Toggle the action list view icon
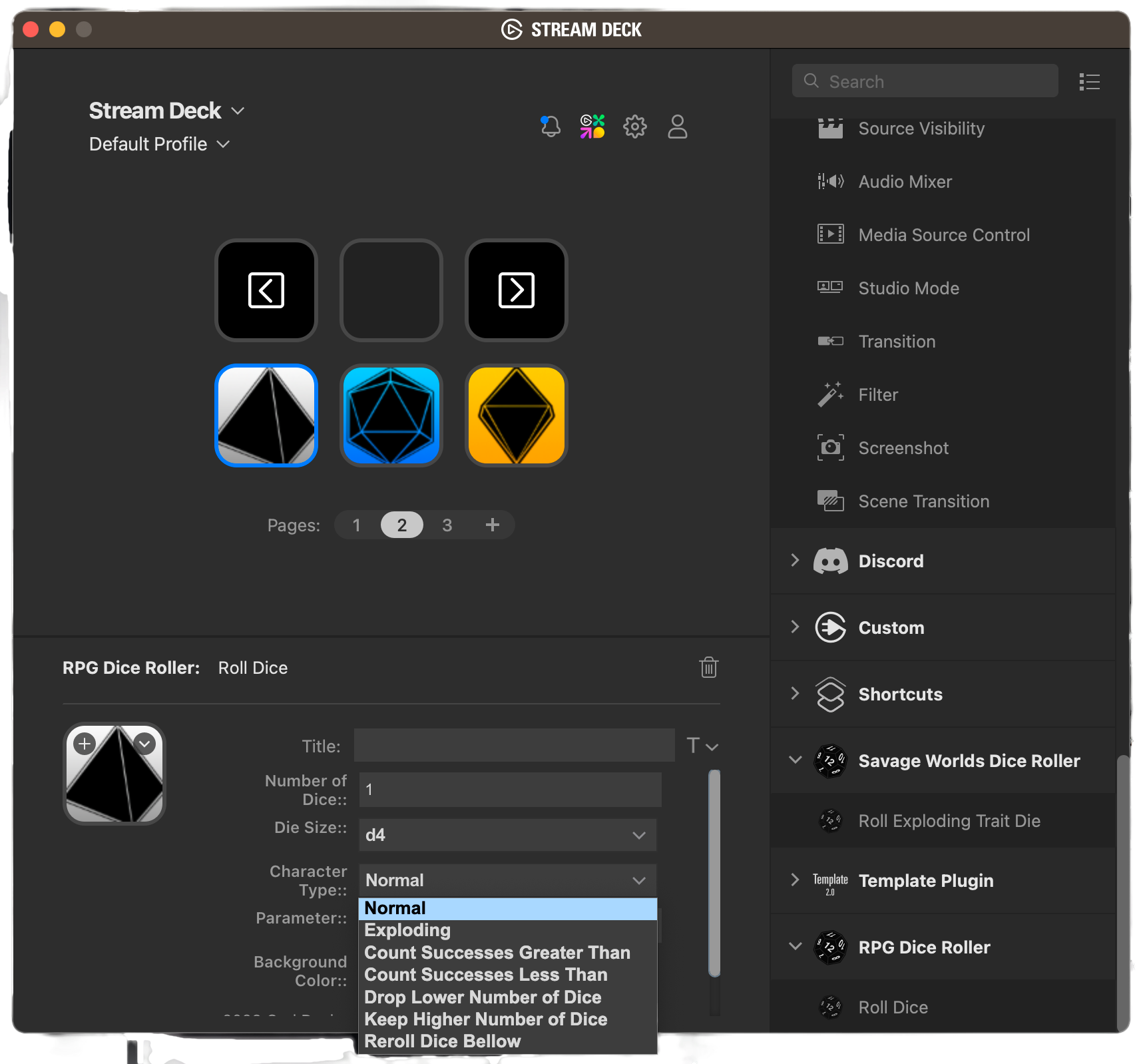Screen dimensions: 1139x1064 tap(1090, 82)
